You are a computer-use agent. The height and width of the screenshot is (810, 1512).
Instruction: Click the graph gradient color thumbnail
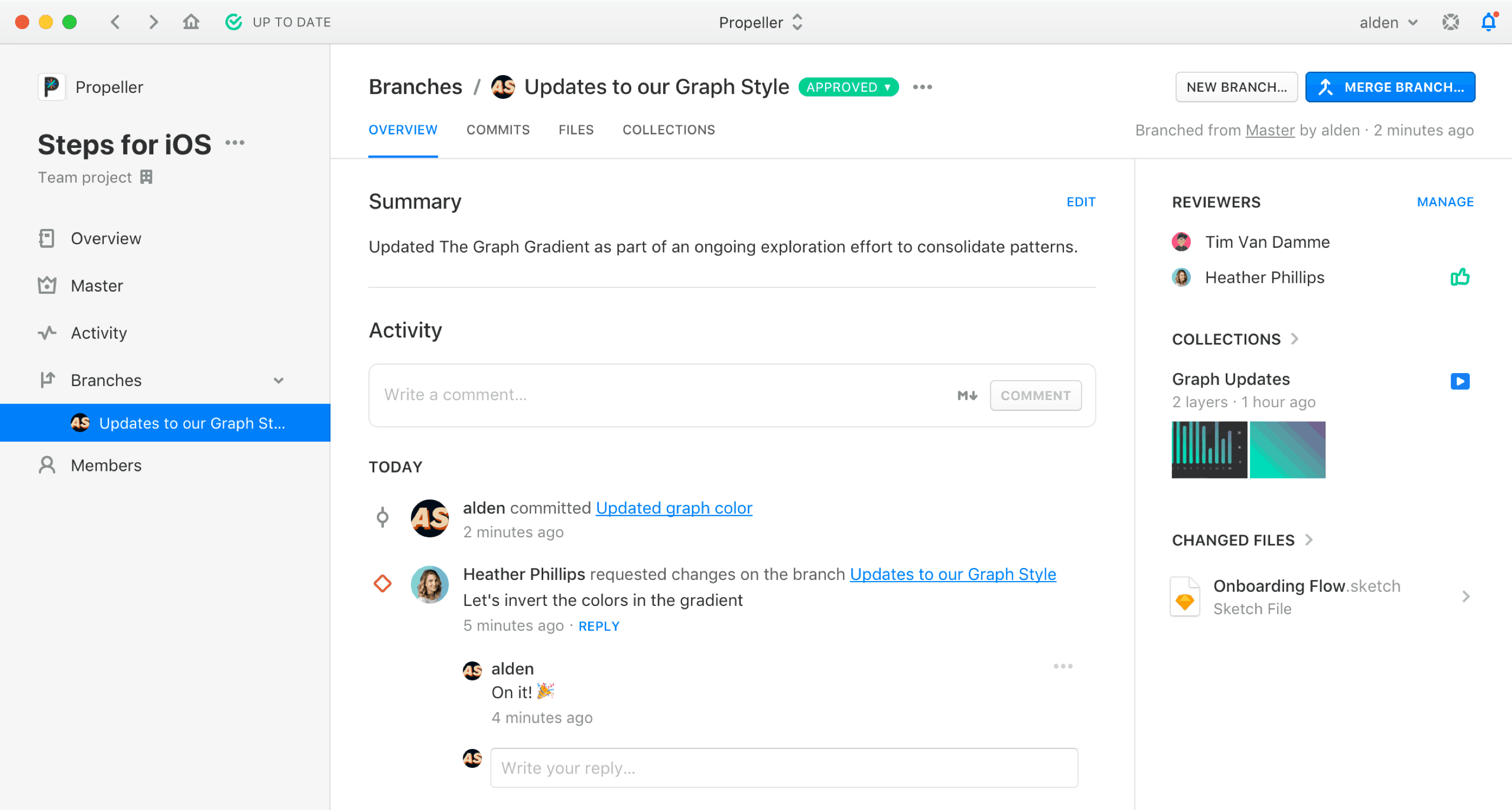point(1290,449)
